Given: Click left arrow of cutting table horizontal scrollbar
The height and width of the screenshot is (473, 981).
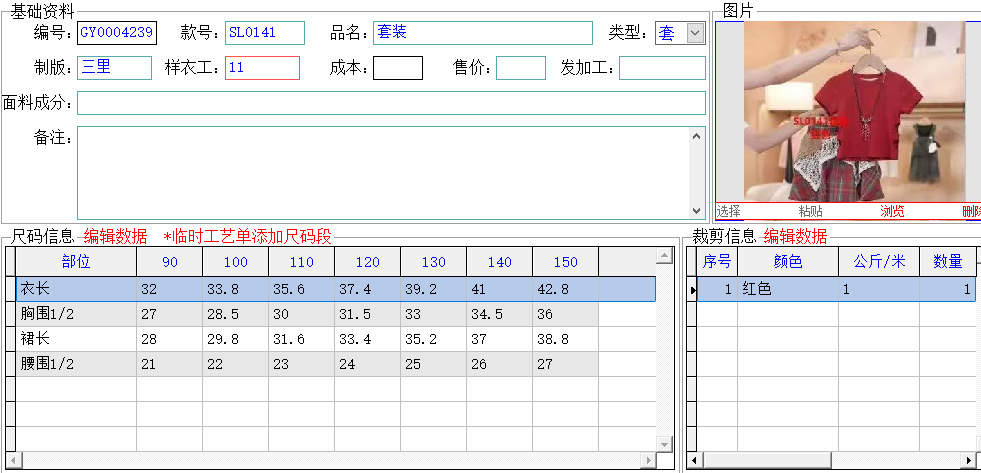Looking at the screenshot, I should [x=694, y=461].
